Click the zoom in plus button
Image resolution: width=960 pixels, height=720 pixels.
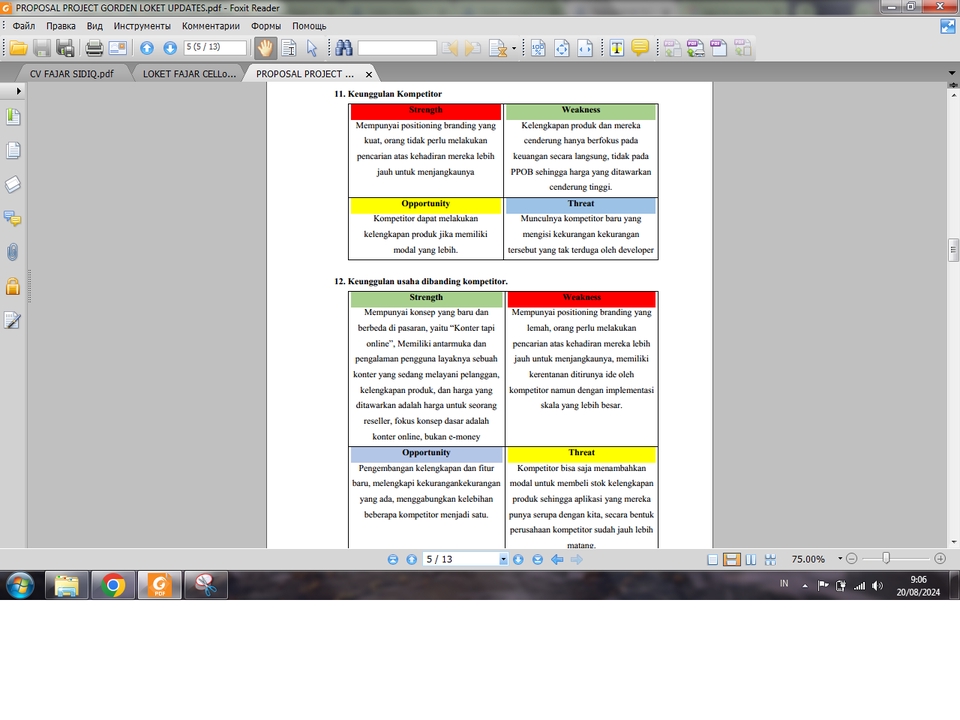(940, 558)
